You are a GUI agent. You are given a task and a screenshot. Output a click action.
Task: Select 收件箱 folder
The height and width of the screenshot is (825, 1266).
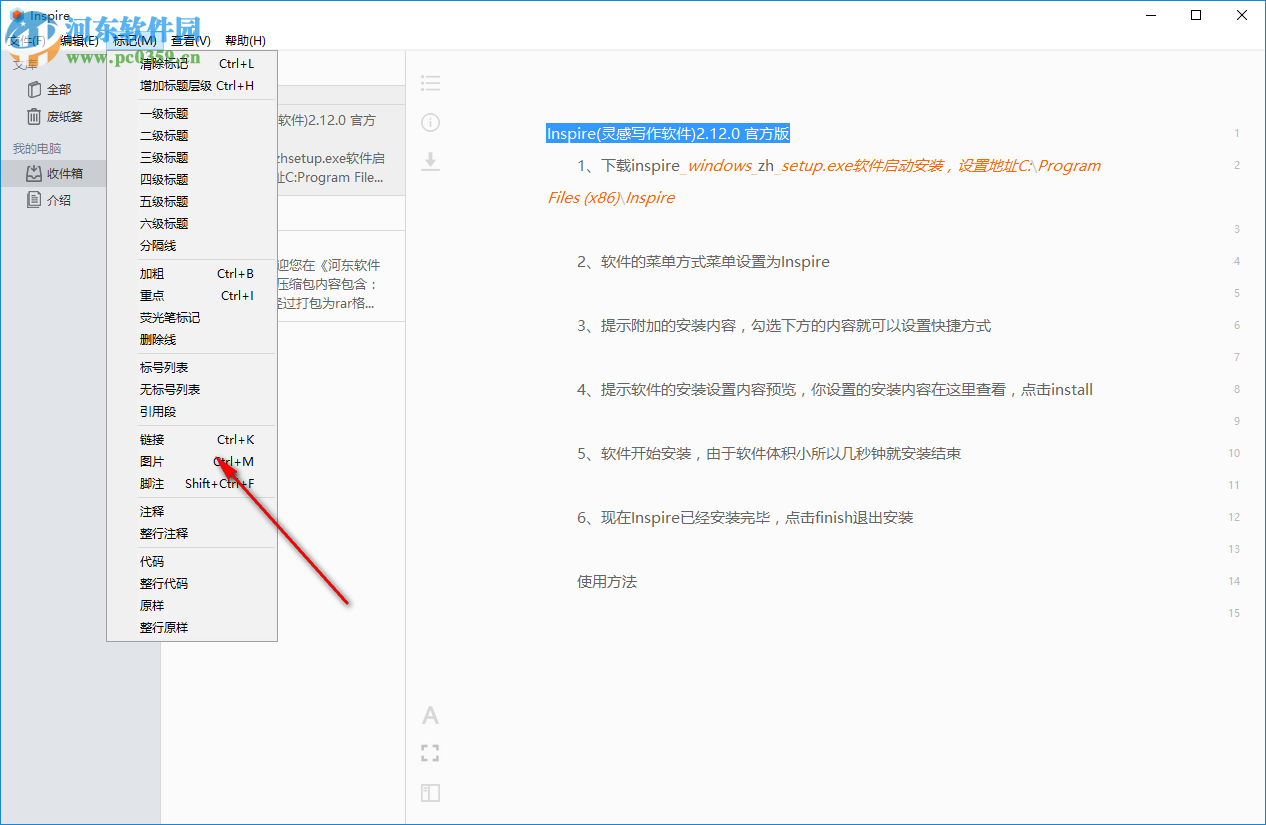coord(53,173)
